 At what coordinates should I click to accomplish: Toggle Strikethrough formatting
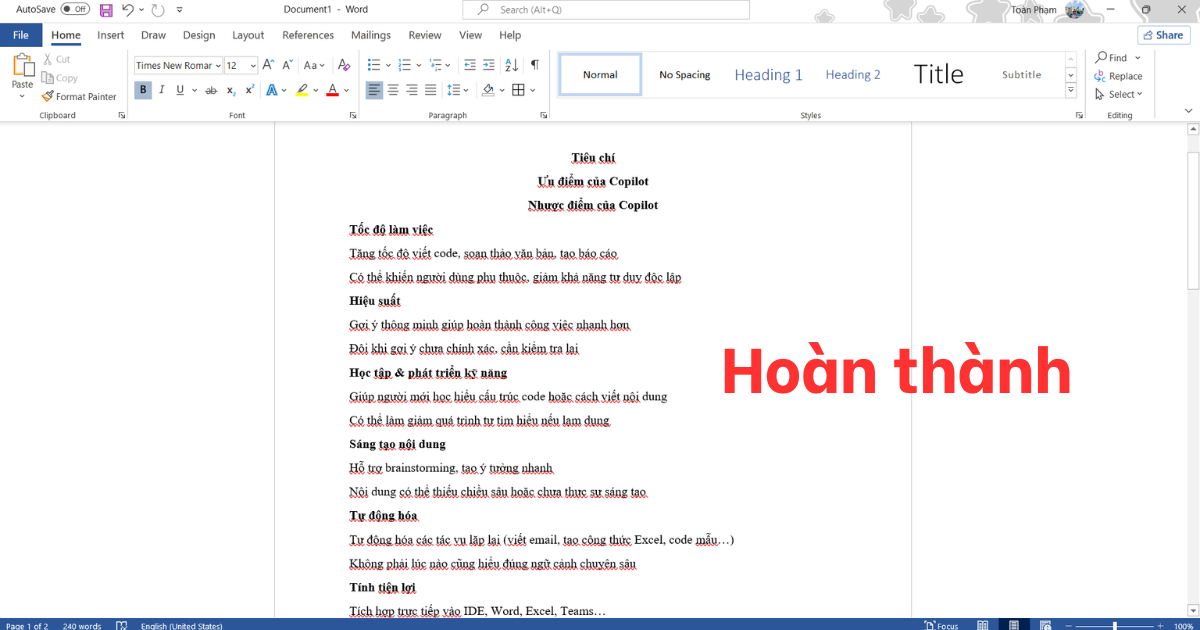click(211, 90)
